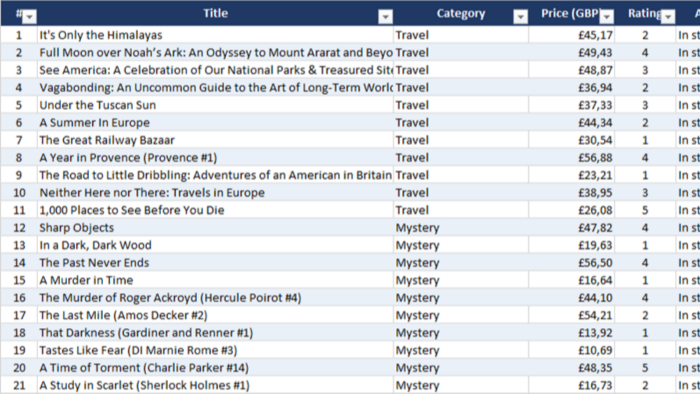This screenshot has height=394, width=700.
Task: Select price cell £37,33
Action: pyautogui.click(x=571, y=105)
